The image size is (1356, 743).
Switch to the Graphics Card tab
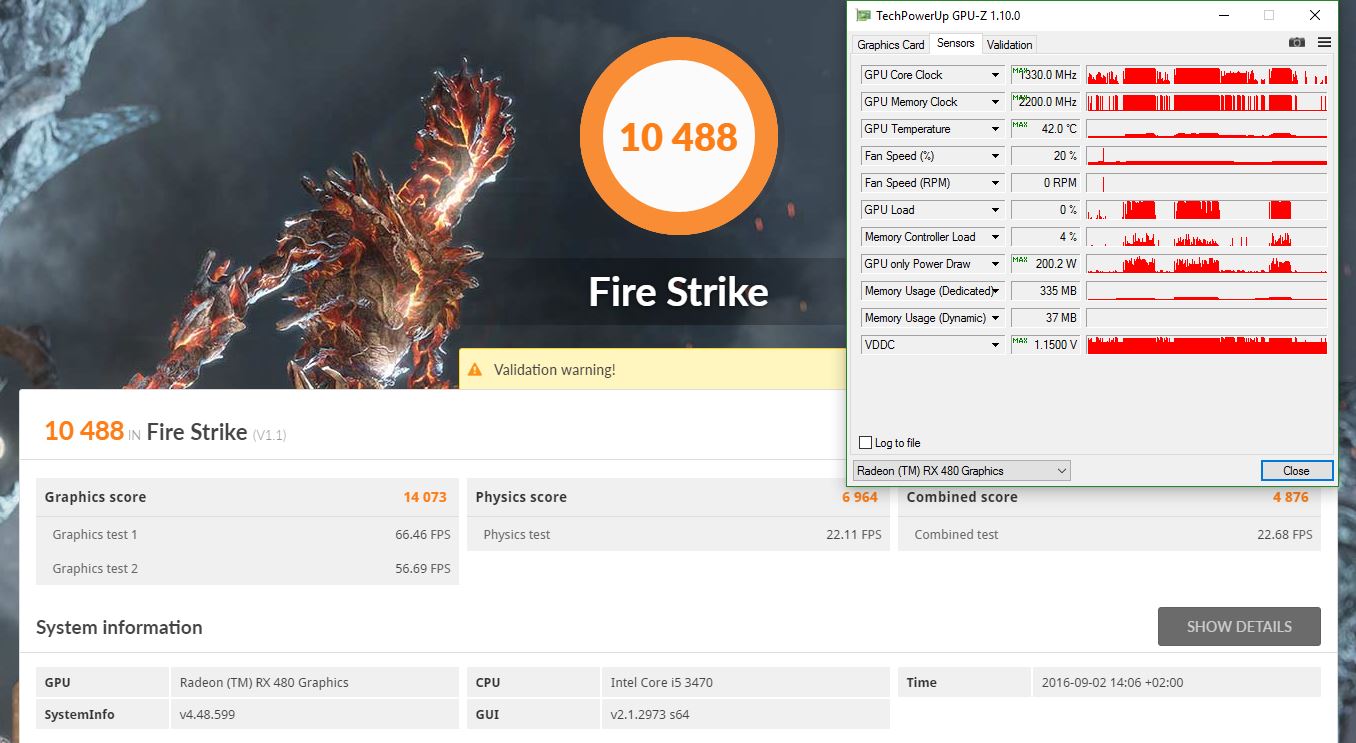coord(890,44)
